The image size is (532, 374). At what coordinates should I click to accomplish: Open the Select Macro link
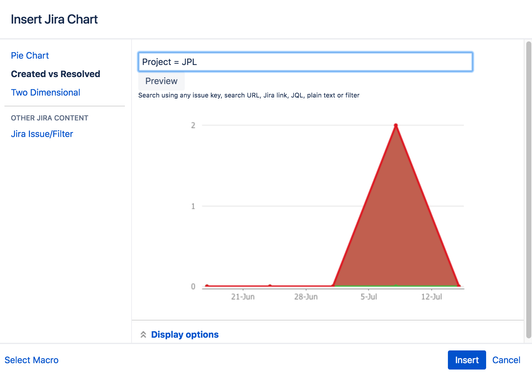31,360
